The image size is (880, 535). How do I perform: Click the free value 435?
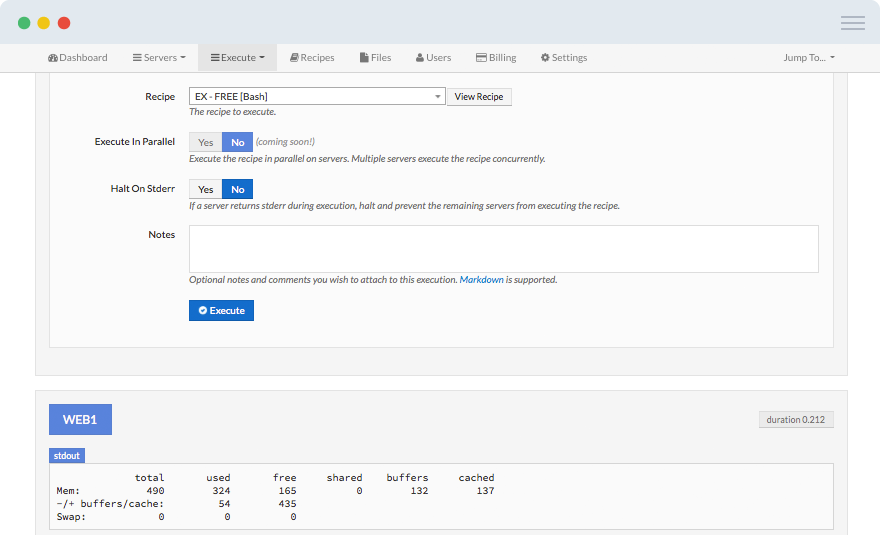point(287,504)
